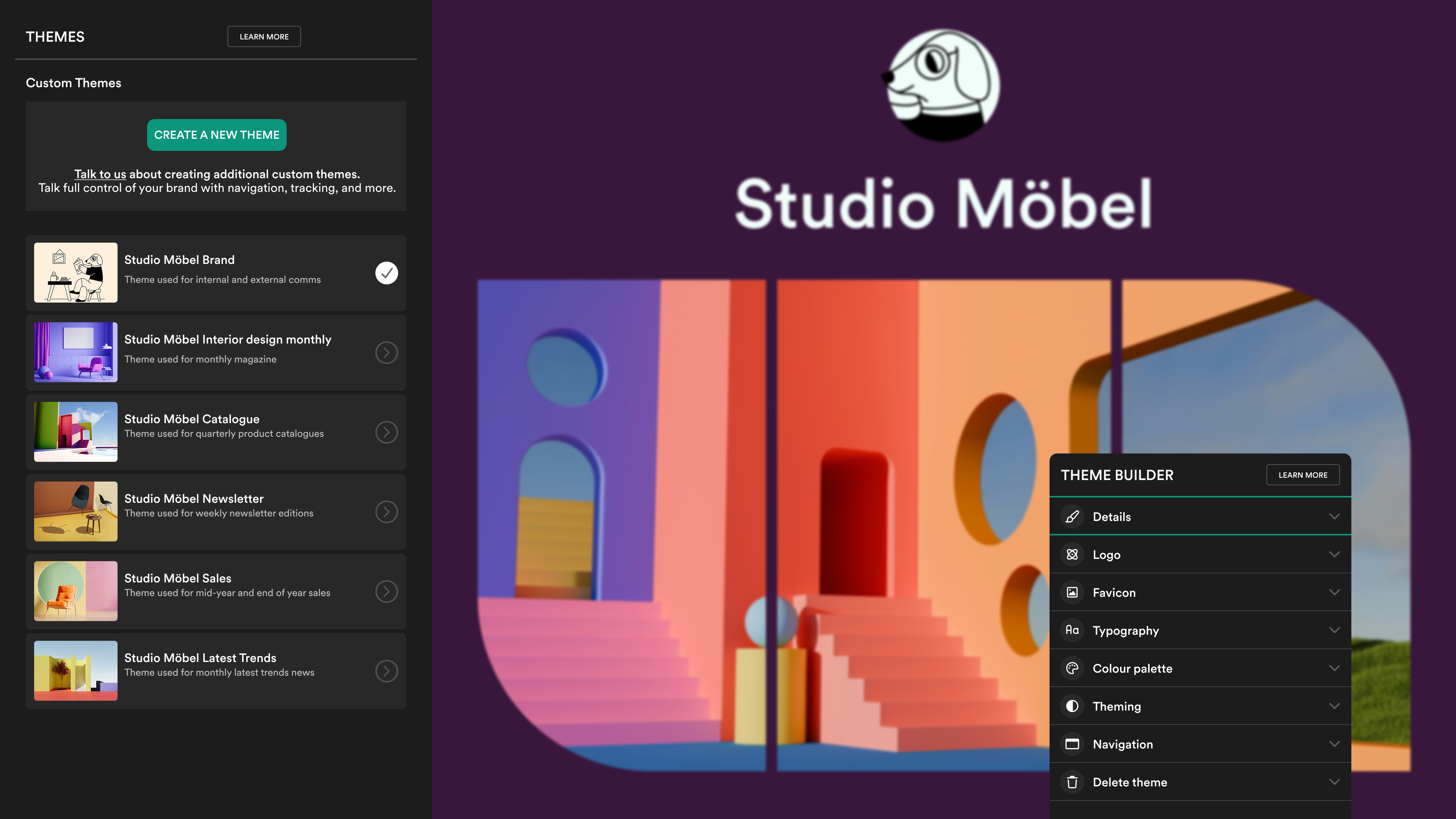Open Studio Möbel Latest Trends theme details
This screenshot has width=1456, height=819.
tap(386, 671)
